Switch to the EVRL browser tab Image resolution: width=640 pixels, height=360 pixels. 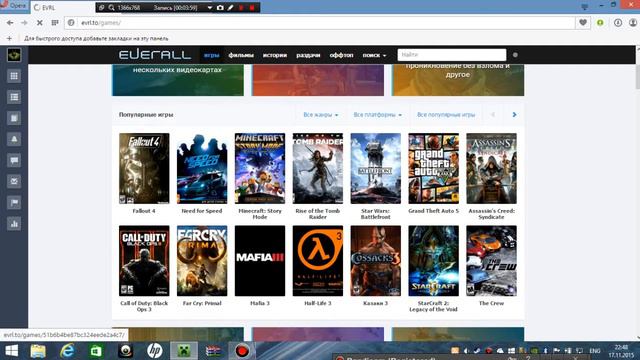click(x=63, y=8)
